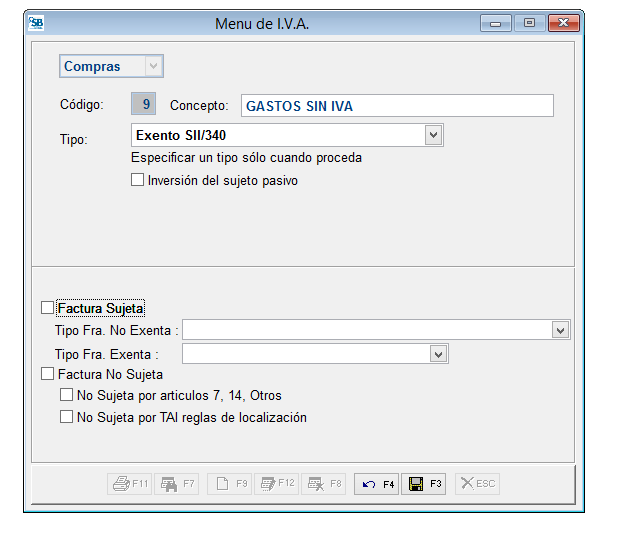Click the Código field showing 9

(x=146, y=105)
